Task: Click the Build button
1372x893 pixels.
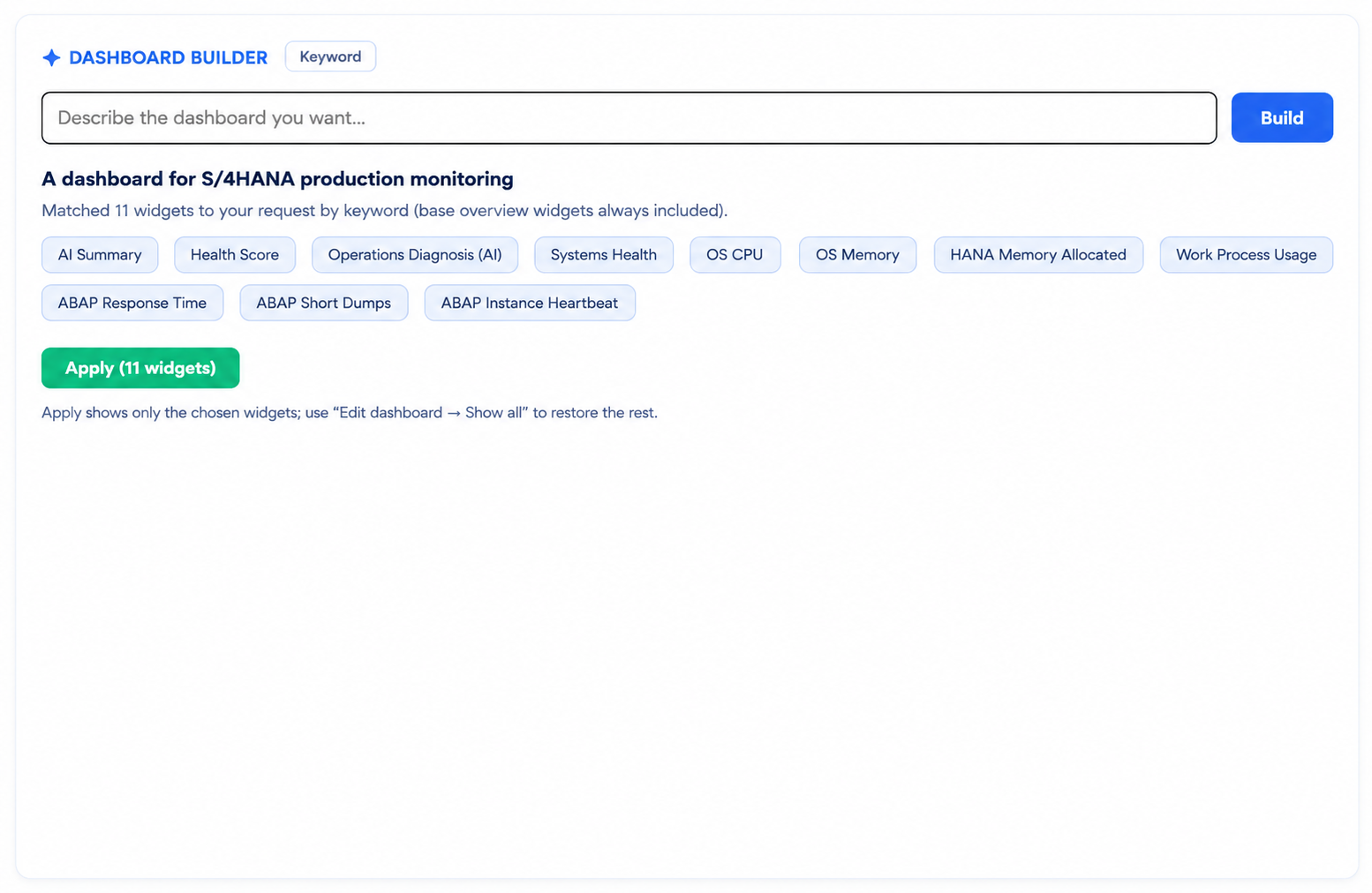Action: coord(1281,117)
